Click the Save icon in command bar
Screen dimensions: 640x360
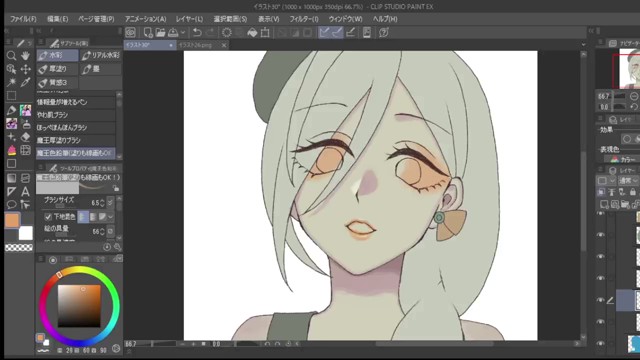[173, 33]
